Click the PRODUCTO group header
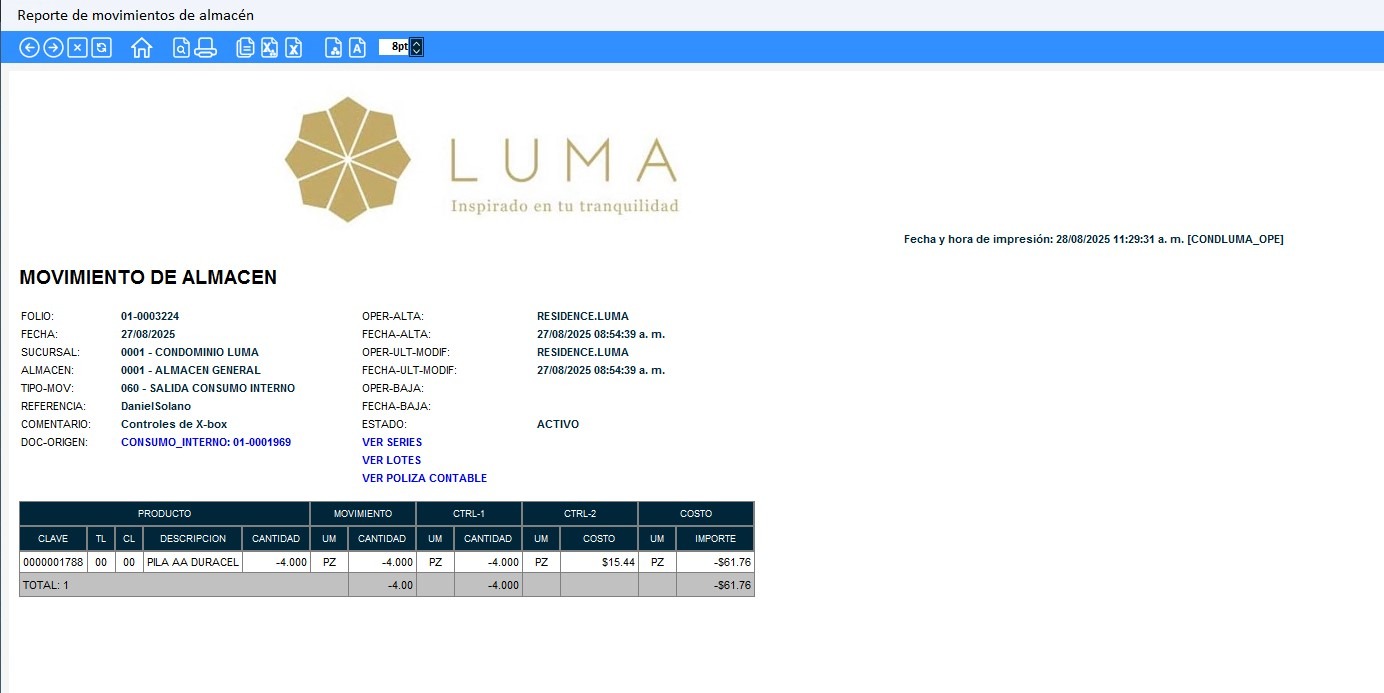This screenshot has width=1384, height=693. pyautogui.click(x=165, y=514)
